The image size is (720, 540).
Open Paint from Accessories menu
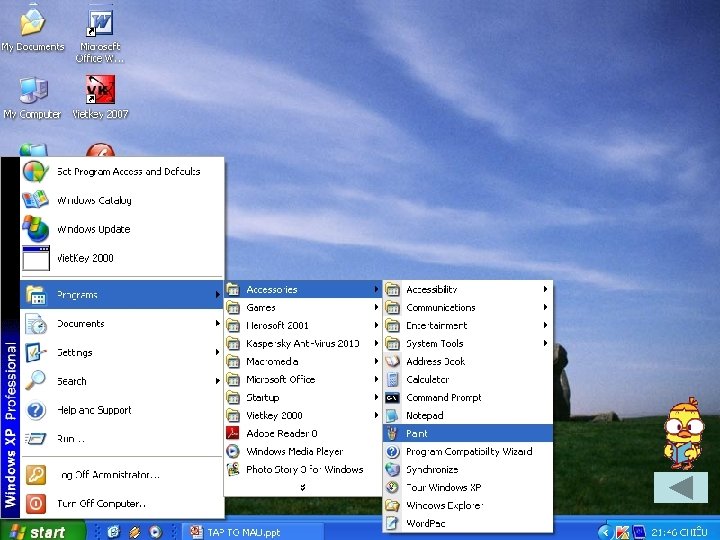click(x=467, y=433)
